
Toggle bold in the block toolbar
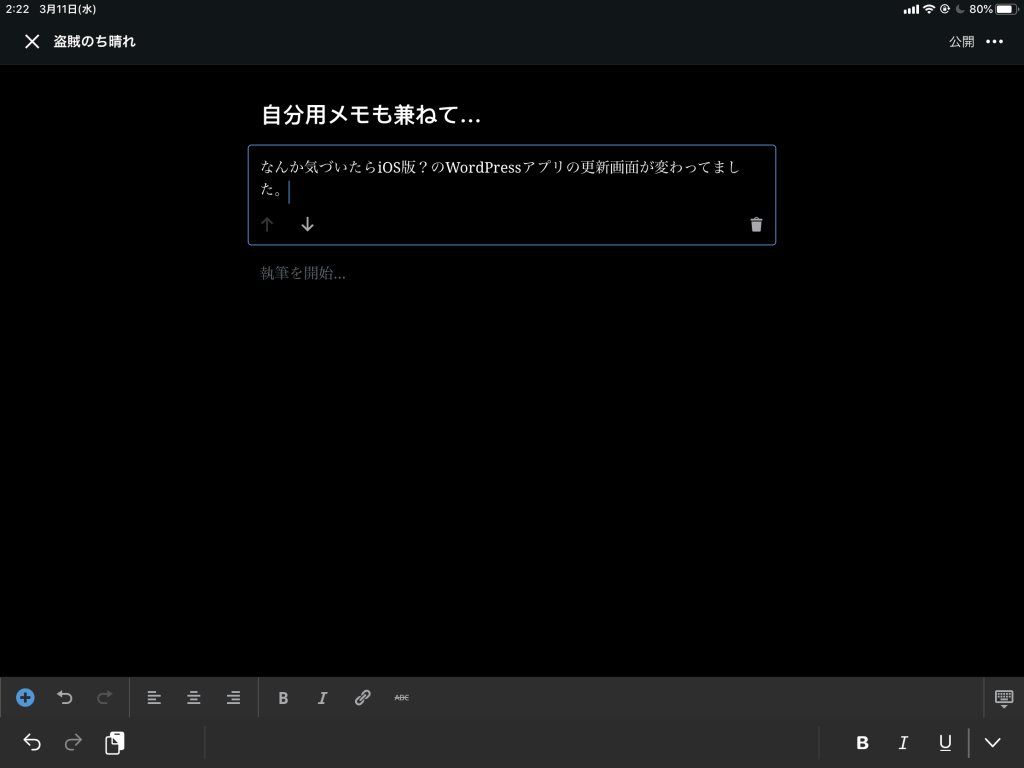283,698
